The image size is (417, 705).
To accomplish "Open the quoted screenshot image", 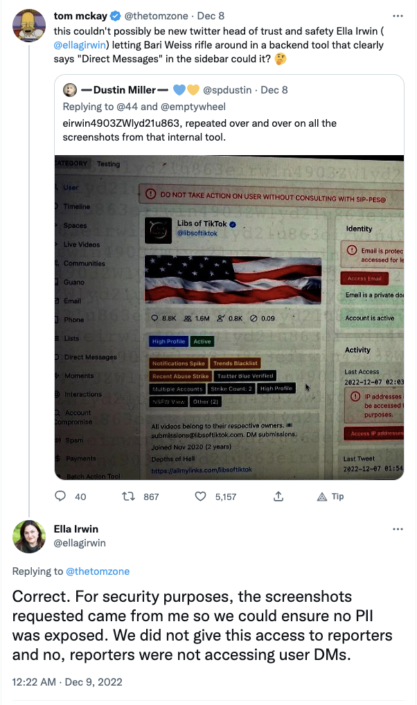I will [x=229, y=317].
